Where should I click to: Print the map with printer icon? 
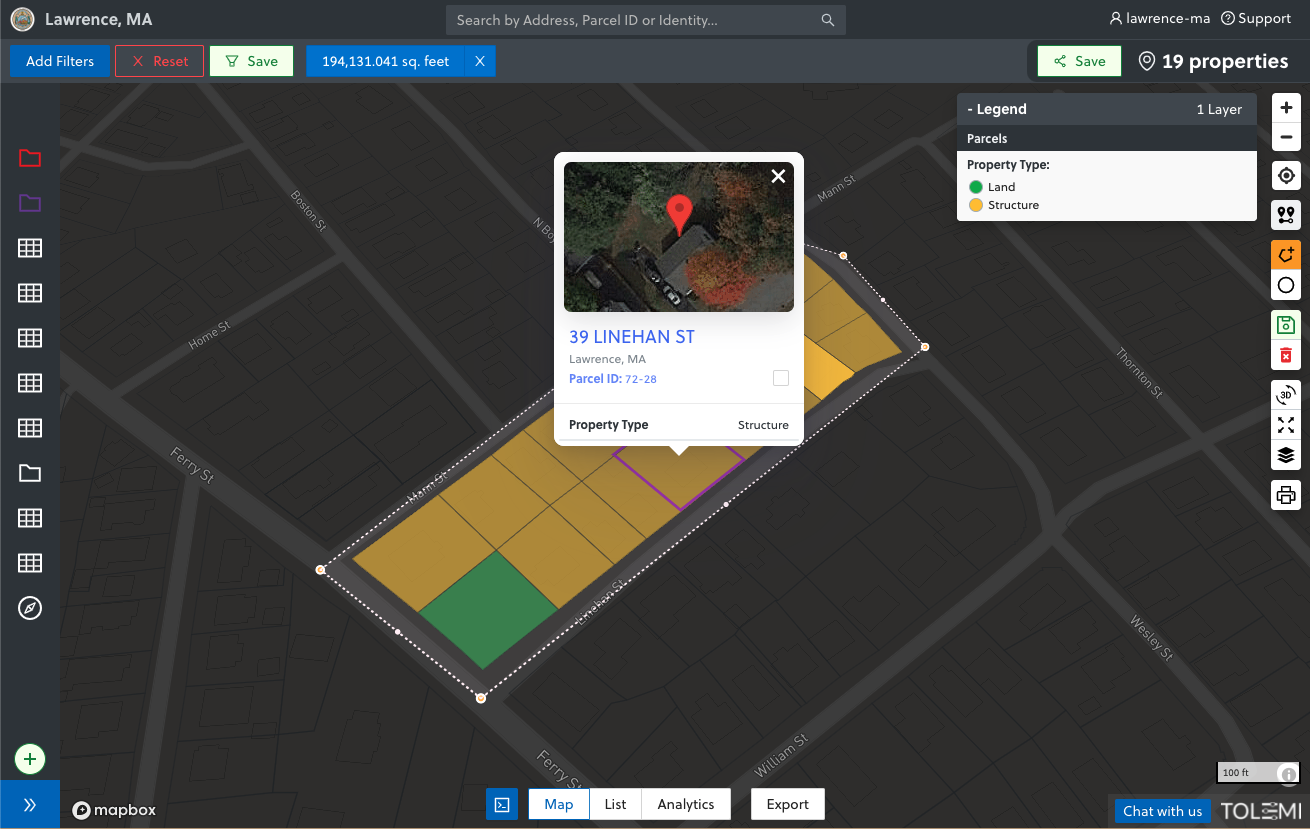pyautogui.click(x=1286, y=495)
